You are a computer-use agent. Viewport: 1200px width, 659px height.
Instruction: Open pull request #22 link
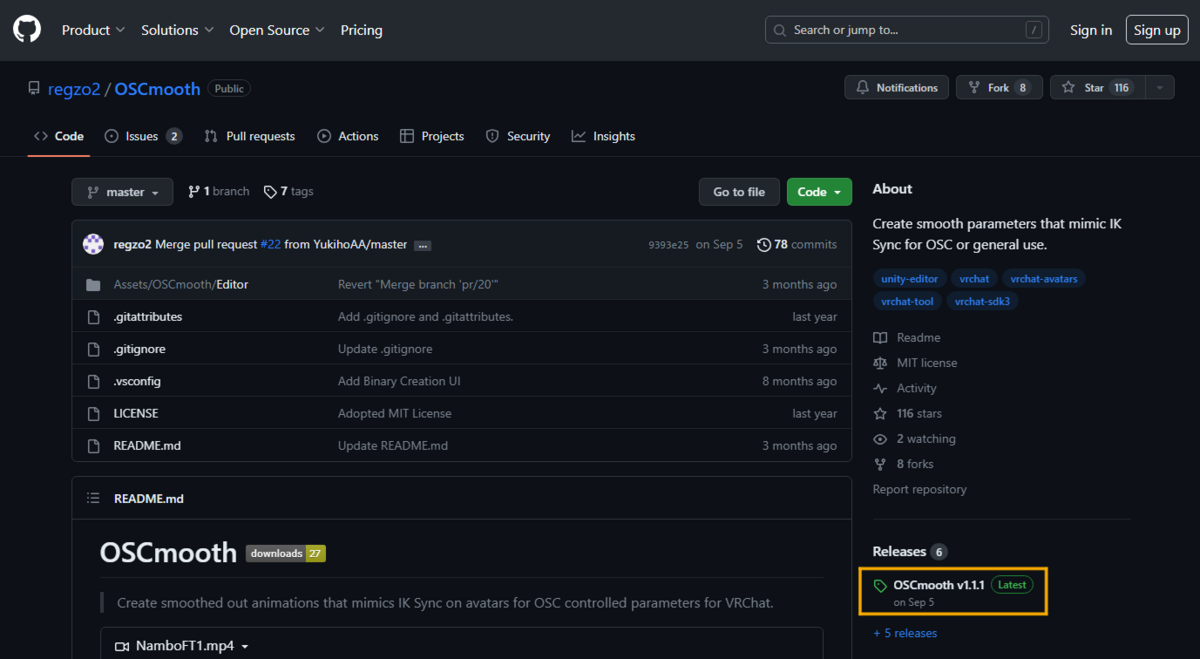[x=270, y=245]
